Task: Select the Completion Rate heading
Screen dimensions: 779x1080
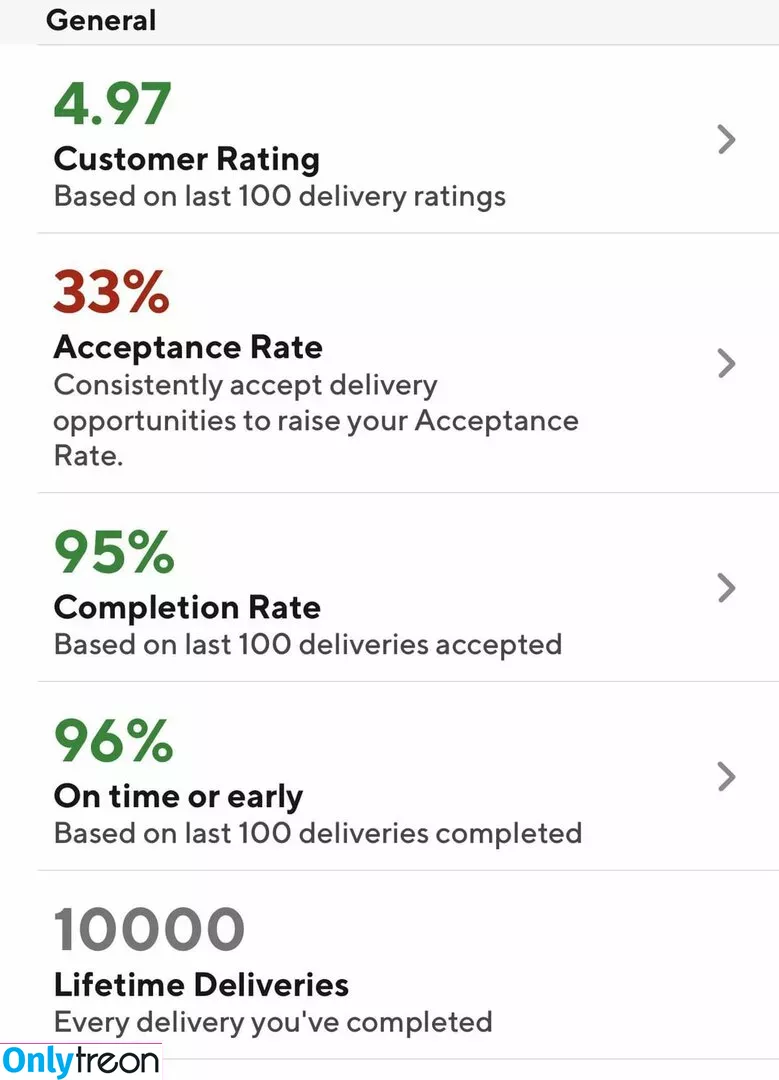Action: (187, 608)
